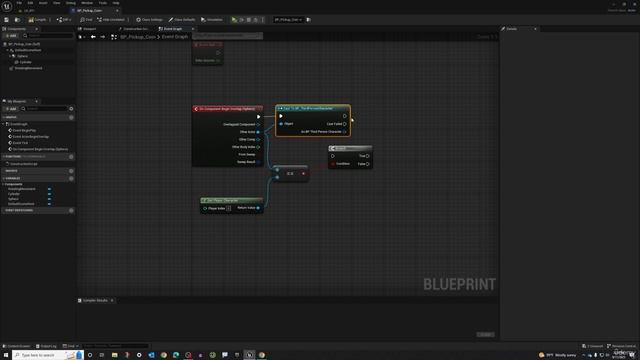The height and width of the screenshot is (360, 640).
Task: Collapse the Components variable category
Action: (x=4, y=184)
